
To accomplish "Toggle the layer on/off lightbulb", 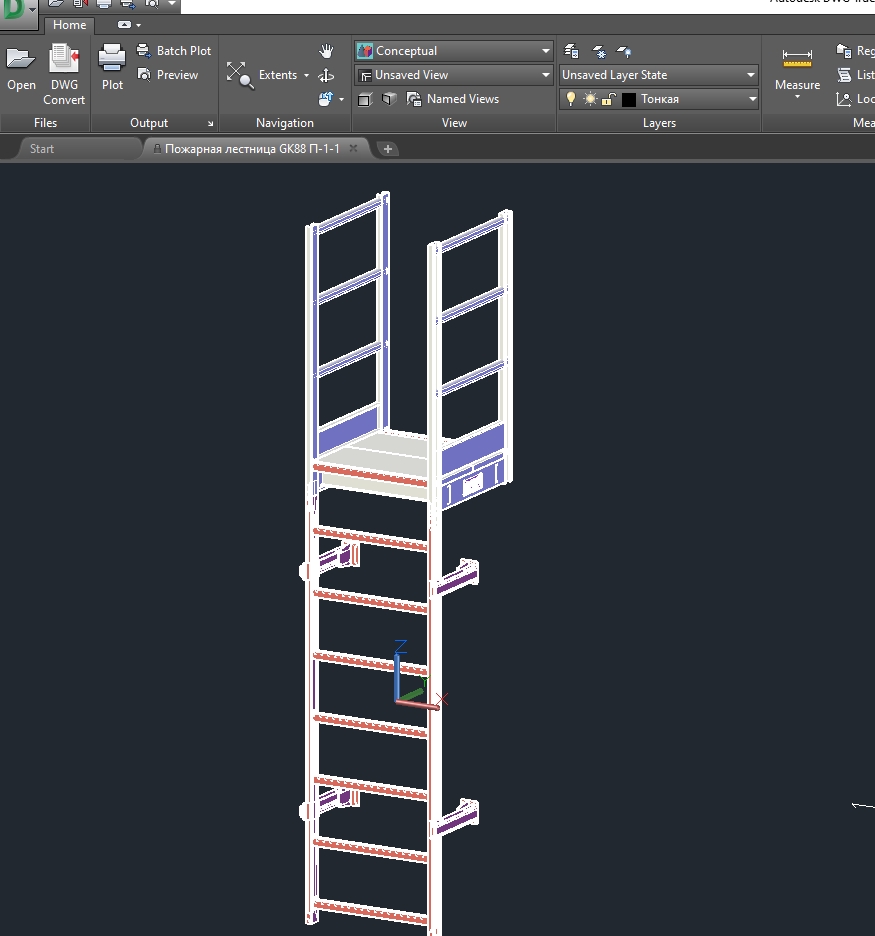I will [x=571, y=99].
